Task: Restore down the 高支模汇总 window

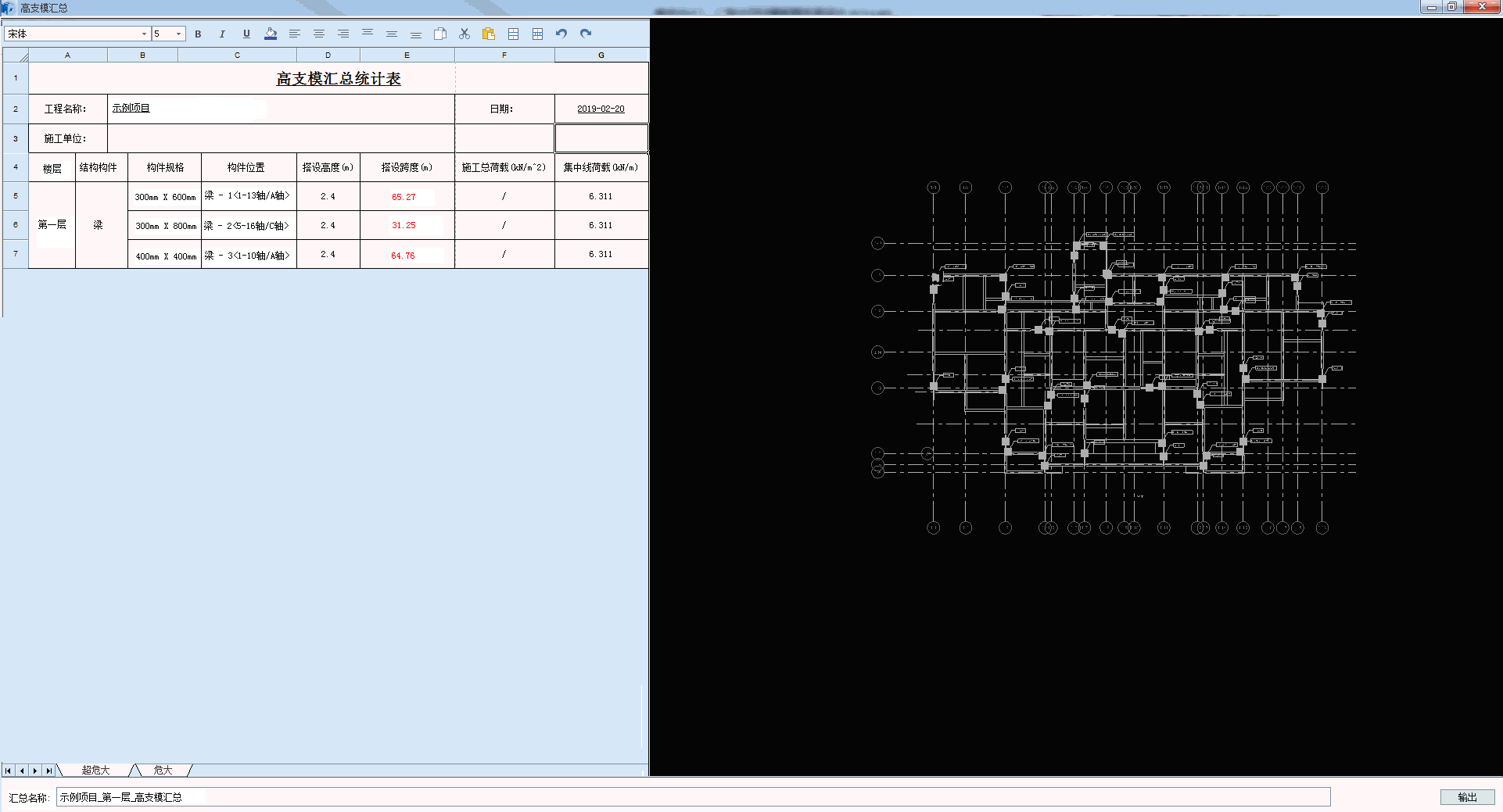Action: 1452,7
